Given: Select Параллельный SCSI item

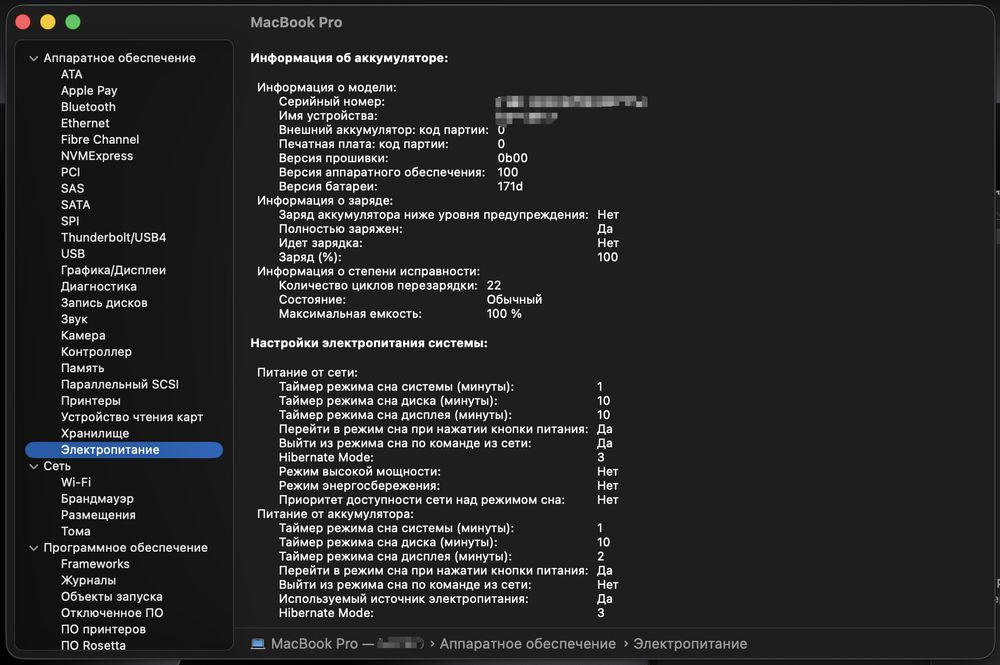Looking at the screenshot, I should 119,384.
